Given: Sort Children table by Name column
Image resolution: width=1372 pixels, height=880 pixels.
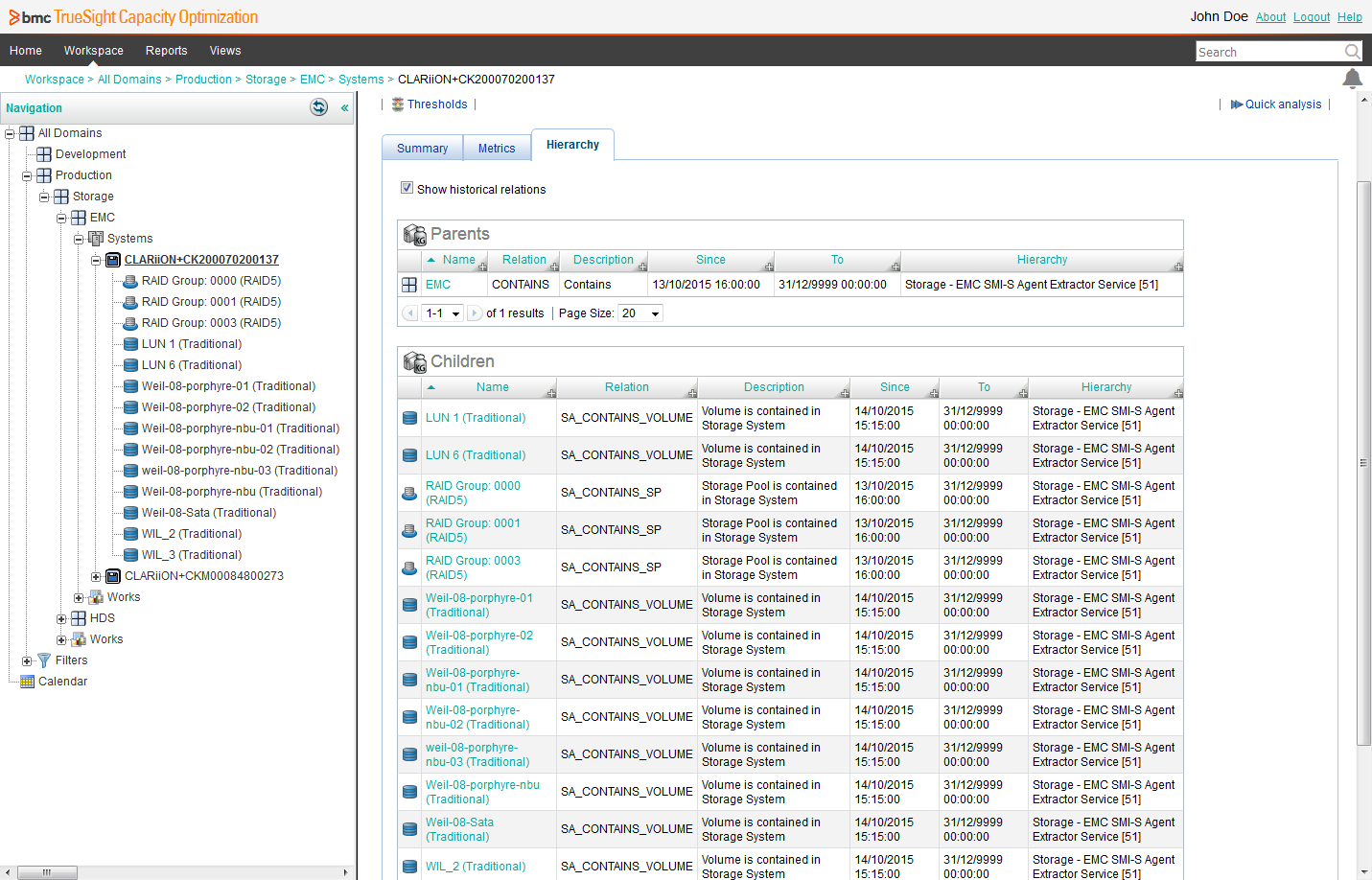Looking at the screenshot, I should coord(493,387).
